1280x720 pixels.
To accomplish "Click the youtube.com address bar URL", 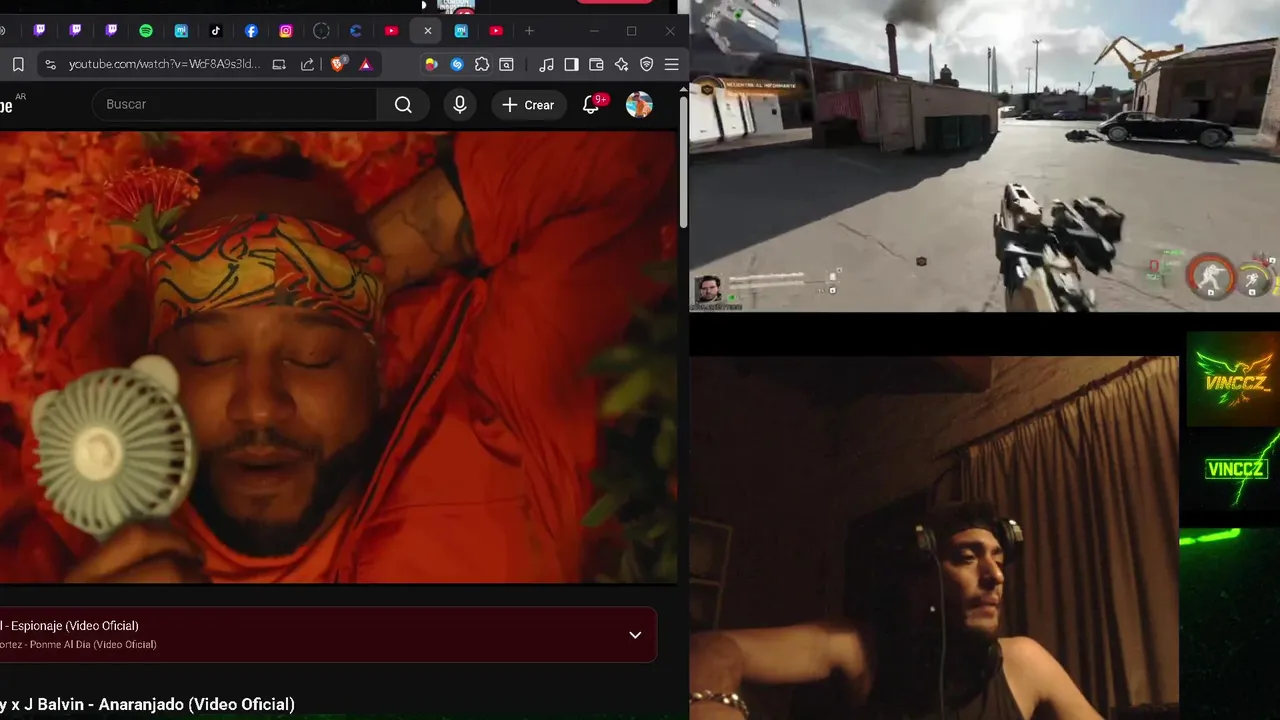I will coord(164,64).
